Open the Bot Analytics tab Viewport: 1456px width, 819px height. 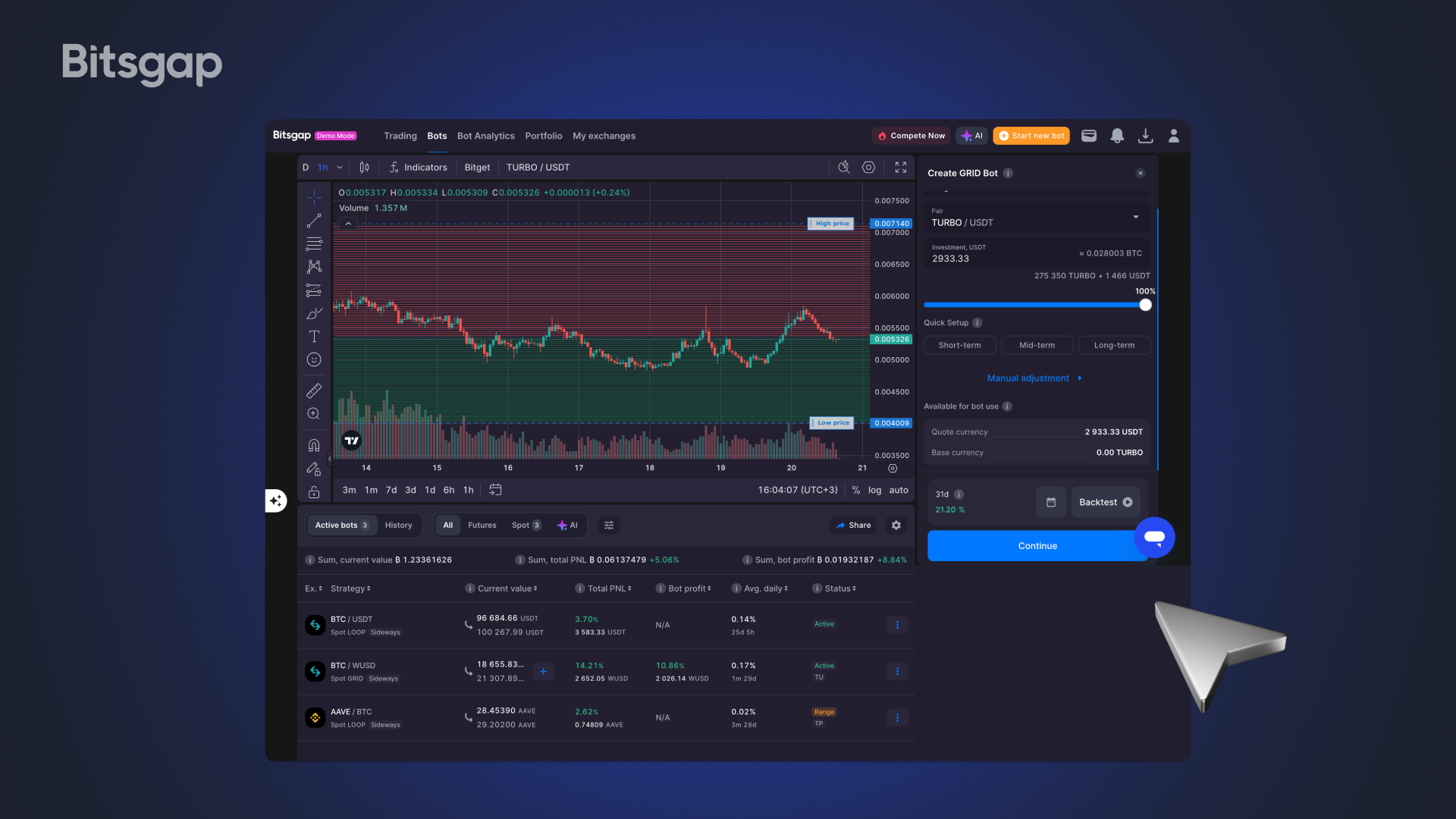(486, 136)
